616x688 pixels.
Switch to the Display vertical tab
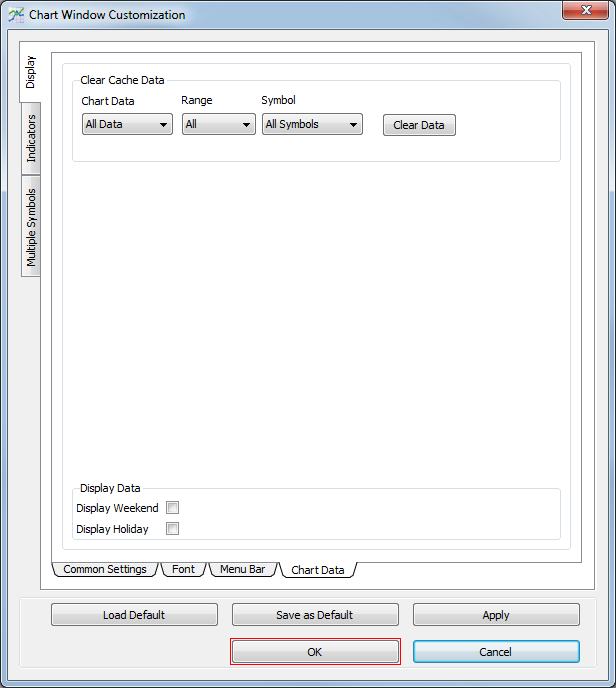31,72
